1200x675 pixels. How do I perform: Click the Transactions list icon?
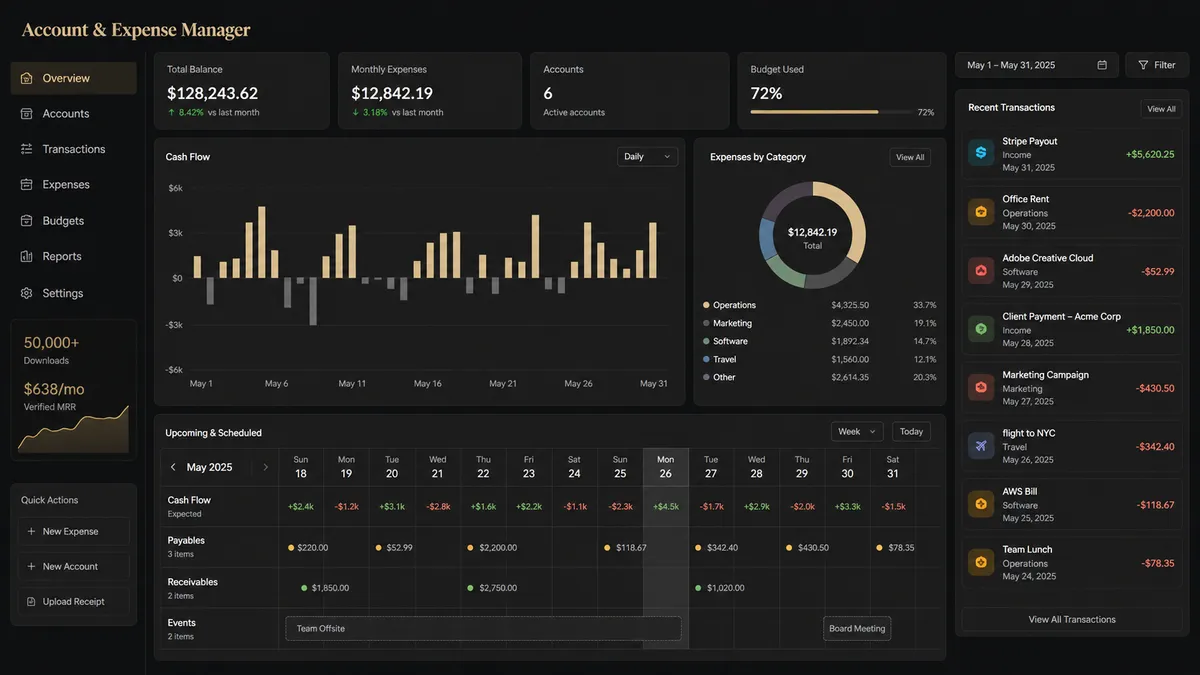[26, 149]
